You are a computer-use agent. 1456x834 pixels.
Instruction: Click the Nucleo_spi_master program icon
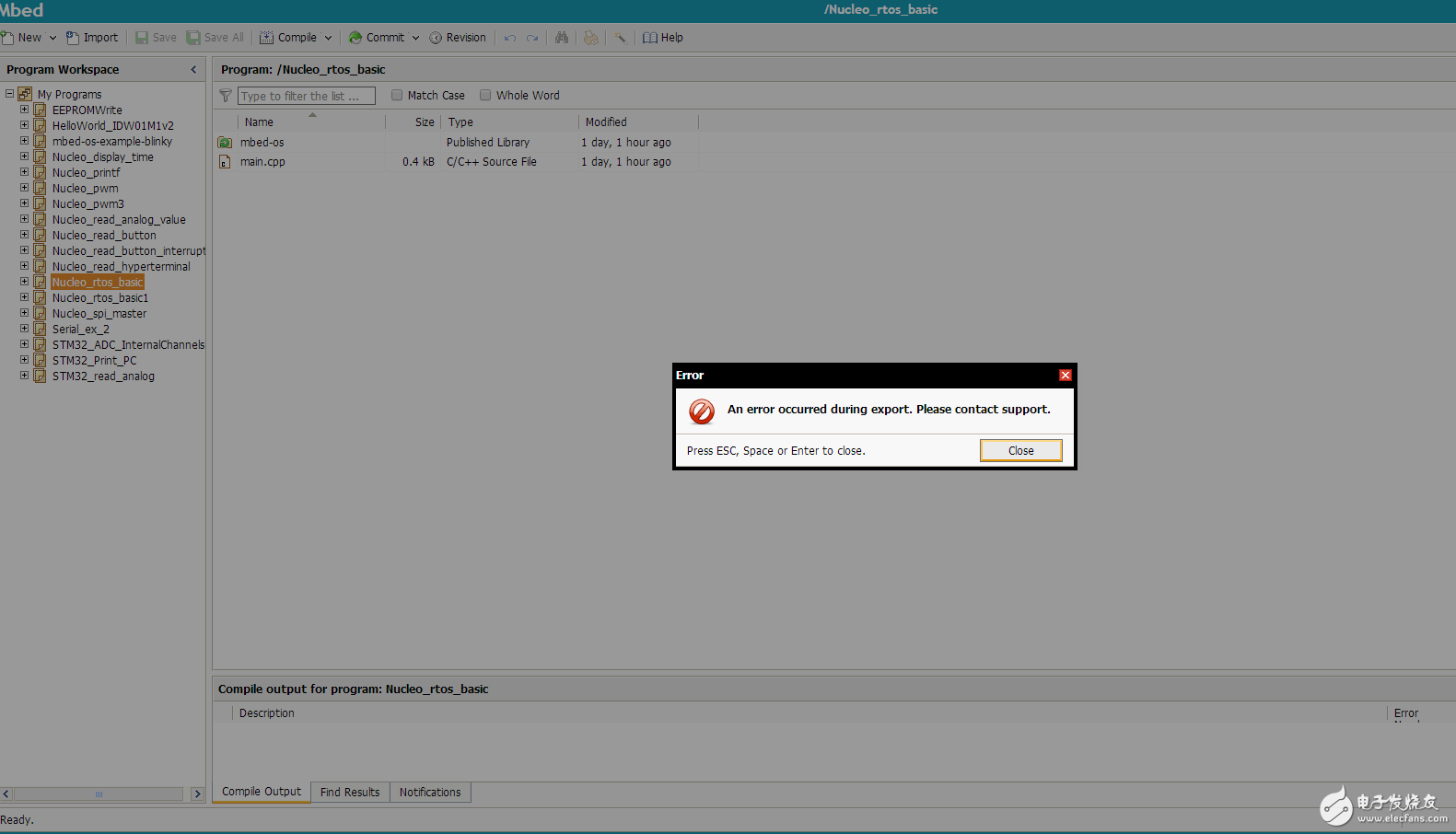tap(40, 314)
